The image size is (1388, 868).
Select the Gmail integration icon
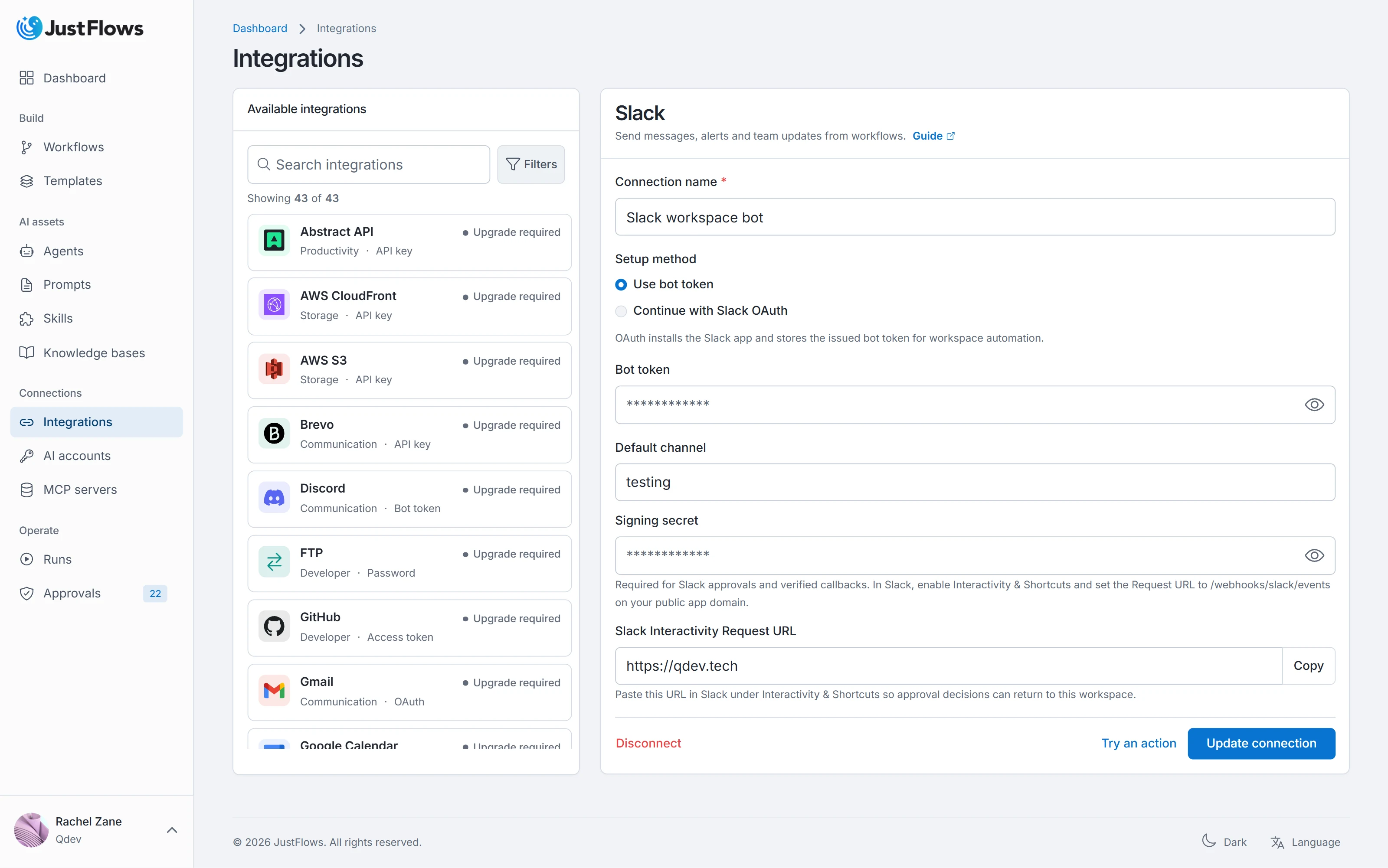click(x=274, y=691)
